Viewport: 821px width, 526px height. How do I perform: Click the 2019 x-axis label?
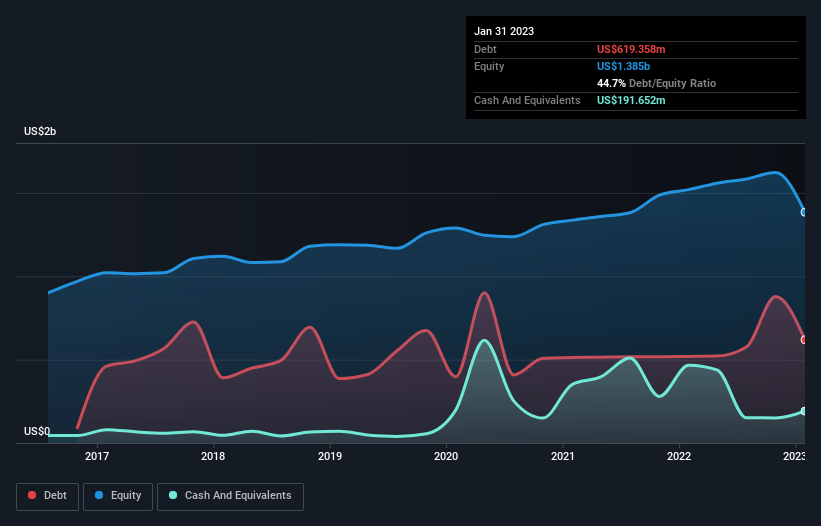click(330, 456)
